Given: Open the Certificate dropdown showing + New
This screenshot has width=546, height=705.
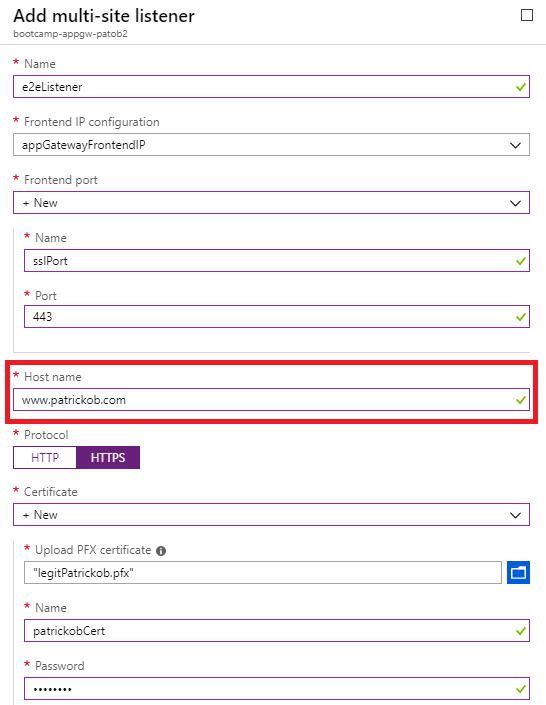Looking at the screenshot, I should coord(271,515).
